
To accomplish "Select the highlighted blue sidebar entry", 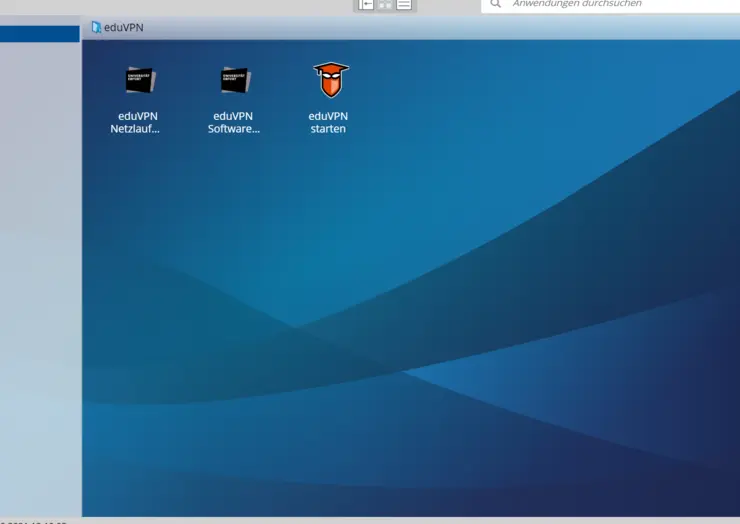I will click(40, 34).
